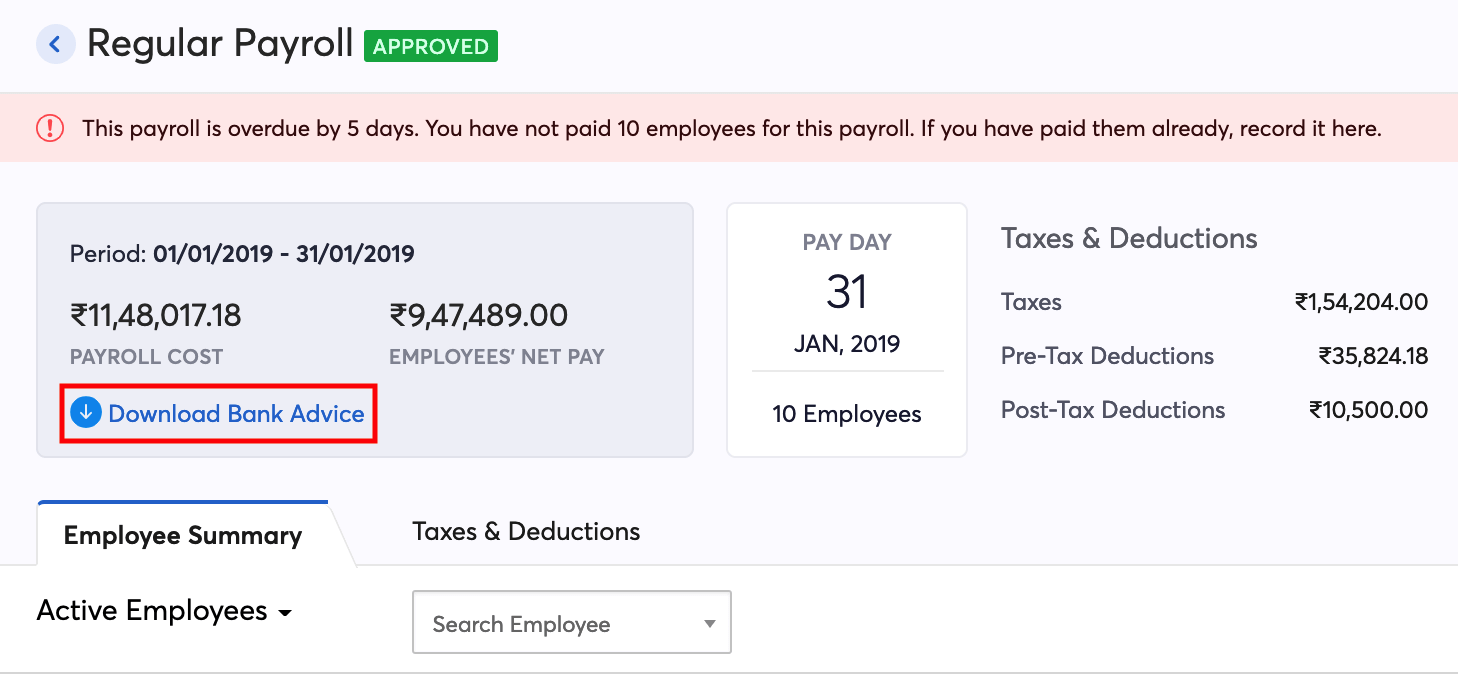Click the download arrow icon for Bank Advice
The height and width of the screenshot is (678, 1458).
click(x=86, y=413)
